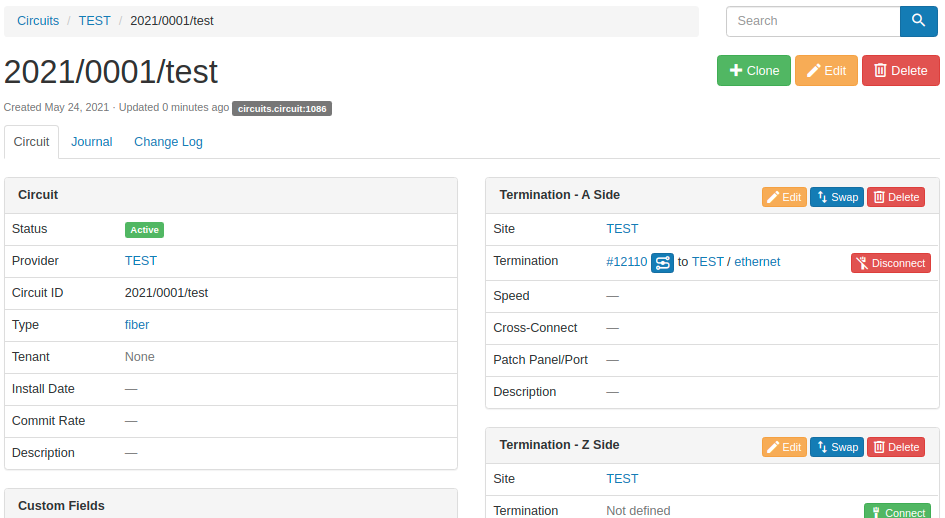The width and height of the screenshot is (945, 518).
Task: Click the circuits.circuit:1086 badge
Action: [282, 109]
